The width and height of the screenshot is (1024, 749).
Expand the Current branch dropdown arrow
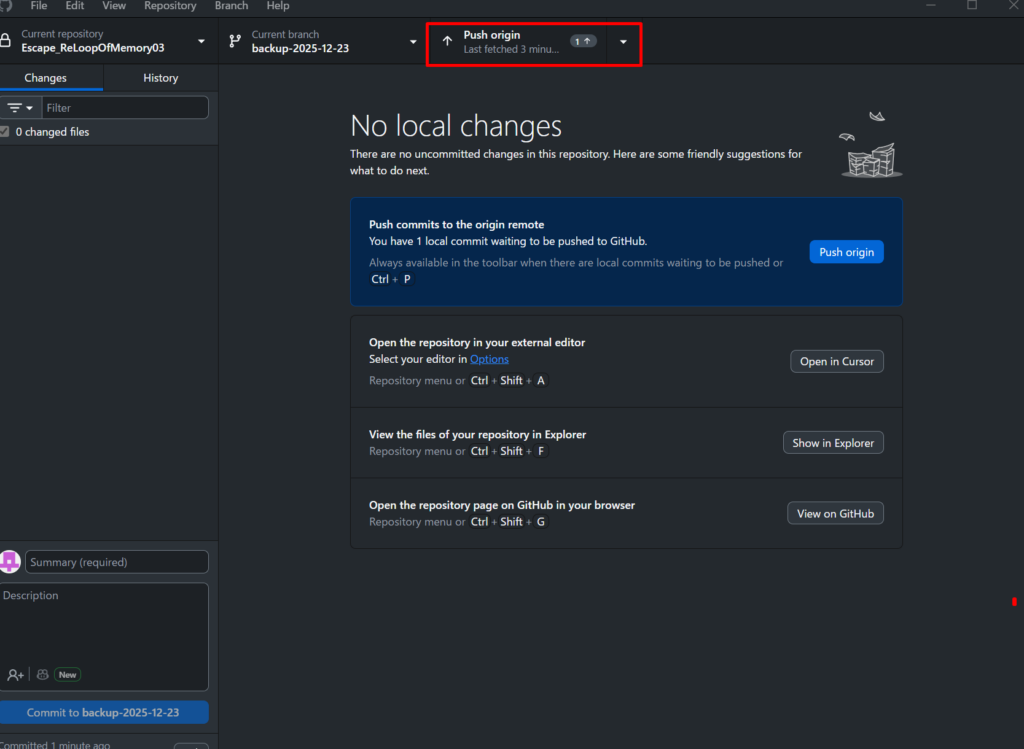point(413,41)
